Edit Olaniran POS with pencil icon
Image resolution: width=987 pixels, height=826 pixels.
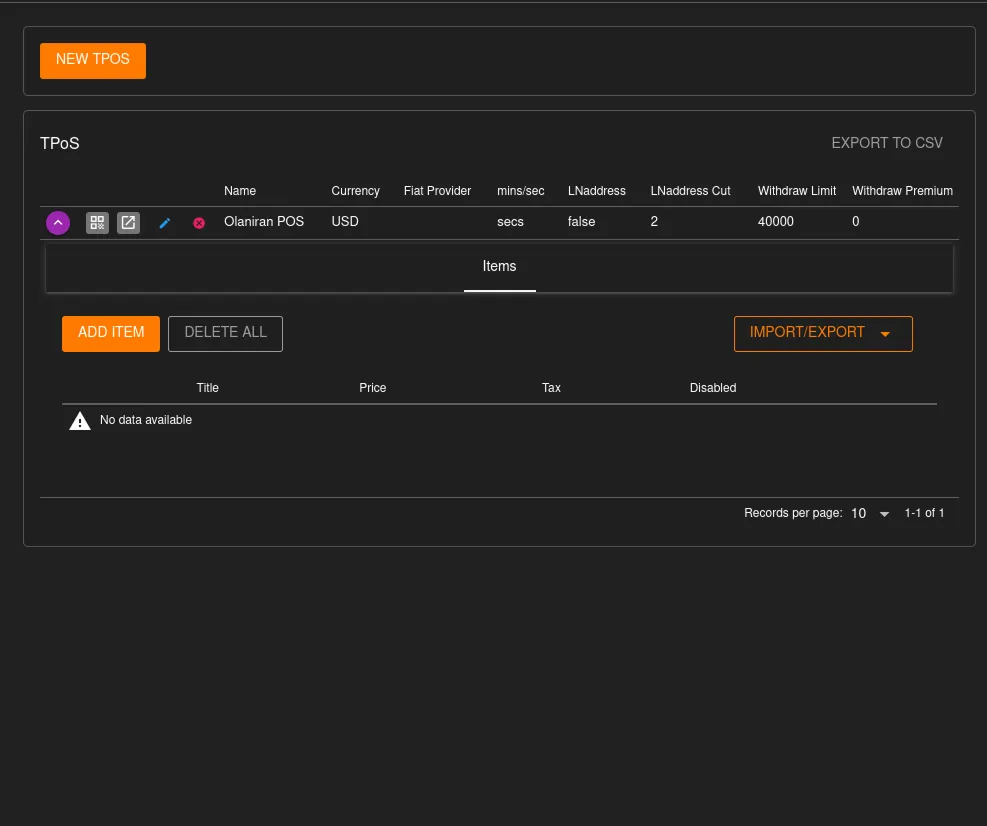tap(165, 223)
